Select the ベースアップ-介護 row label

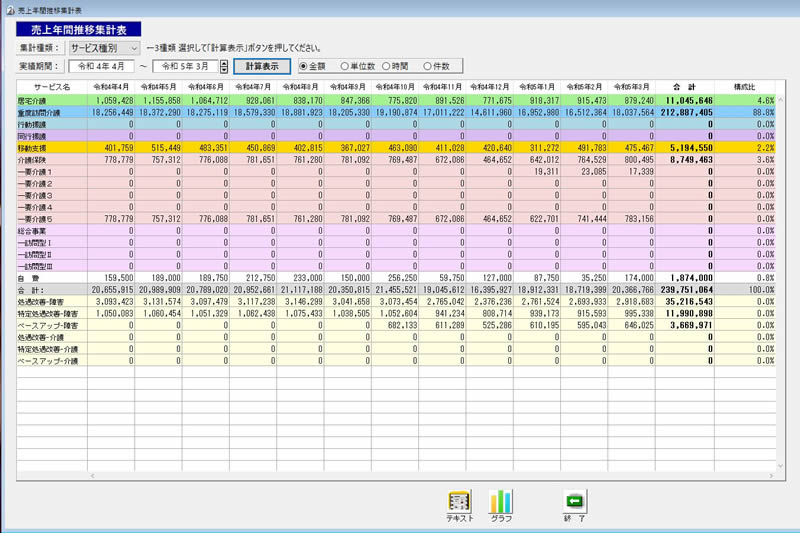(52, 361)
